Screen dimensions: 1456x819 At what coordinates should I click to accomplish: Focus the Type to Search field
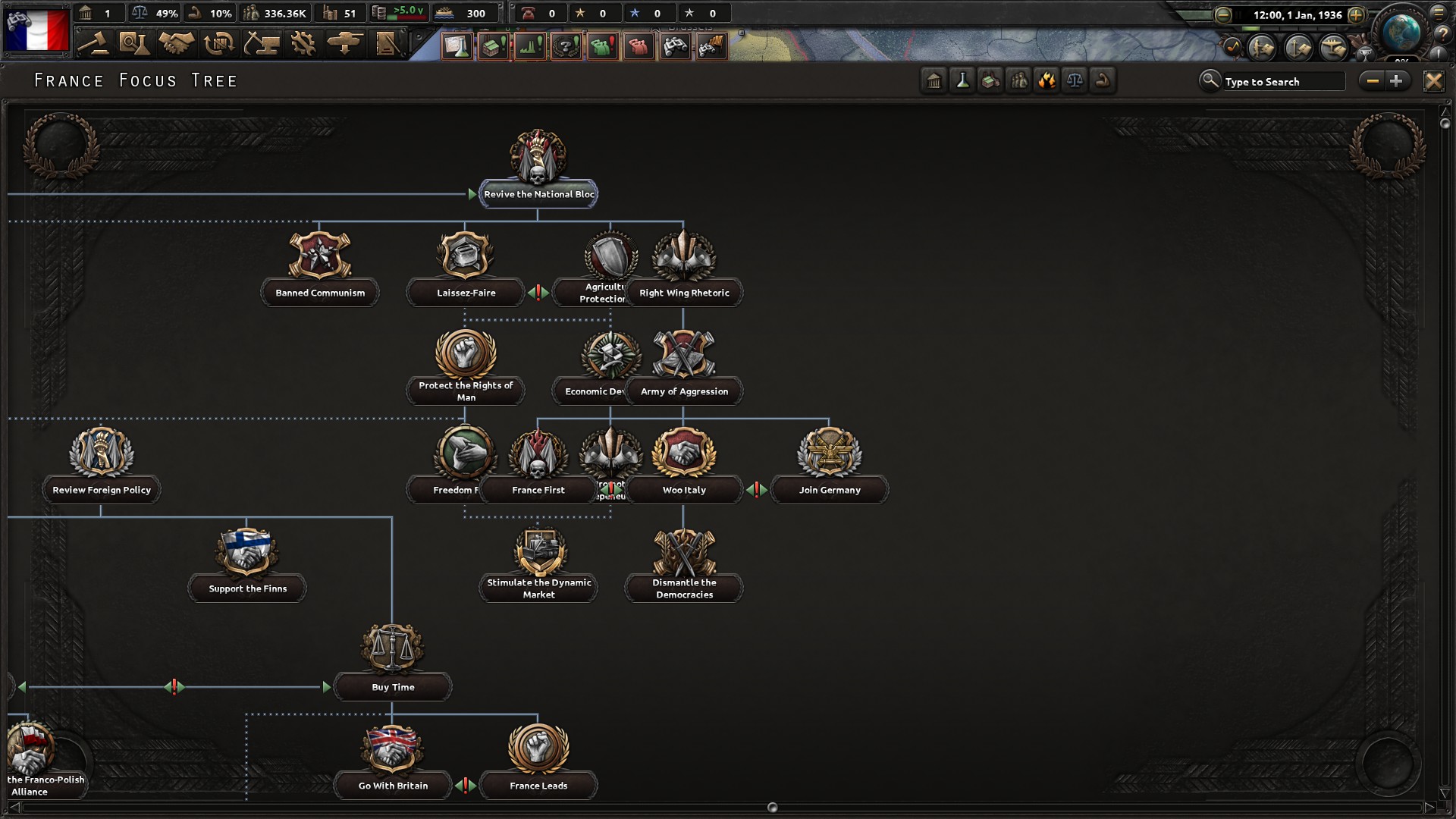tap(1284, 81)
